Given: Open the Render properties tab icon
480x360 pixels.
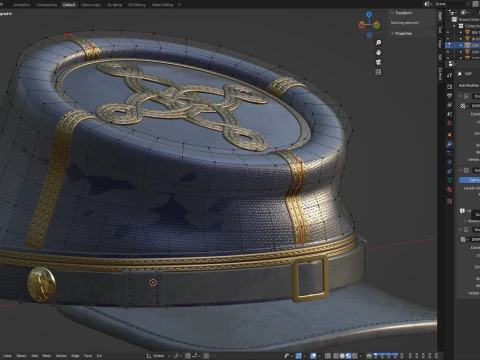Looking at the screenshot, I should point(449,87).
